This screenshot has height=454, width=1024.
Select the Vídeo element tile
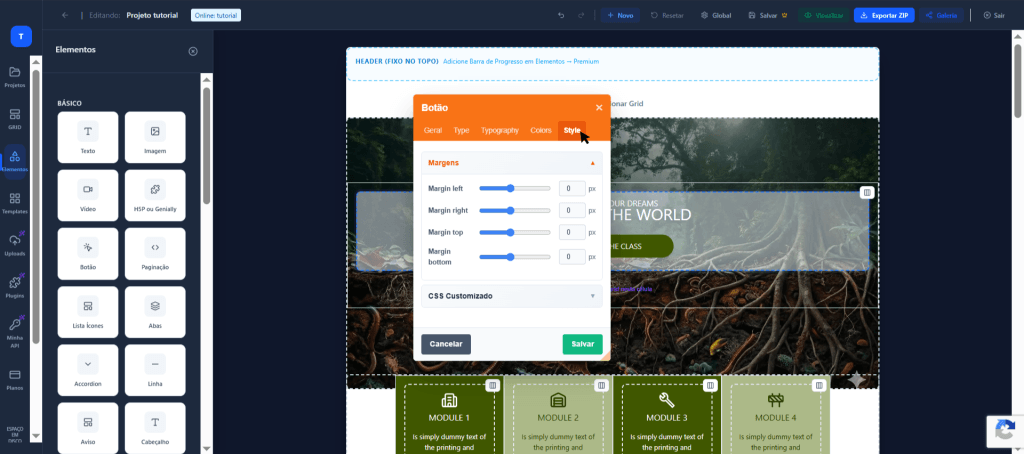click(88, 194)
